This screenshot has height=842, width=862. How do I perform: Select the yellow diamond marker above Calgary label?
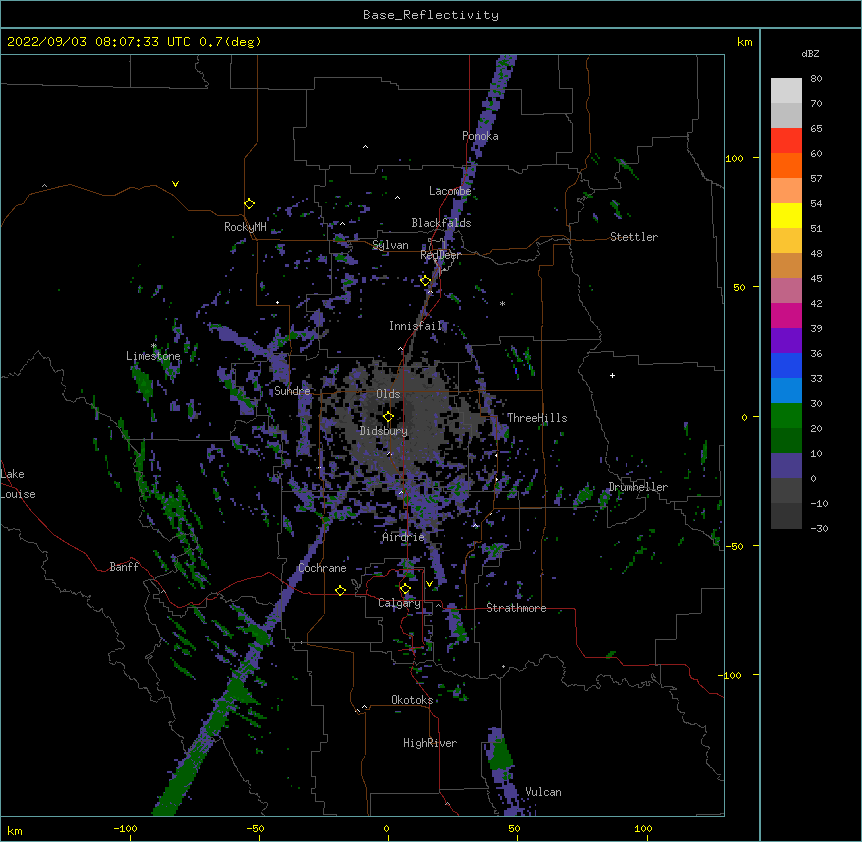tap(405, 589)
